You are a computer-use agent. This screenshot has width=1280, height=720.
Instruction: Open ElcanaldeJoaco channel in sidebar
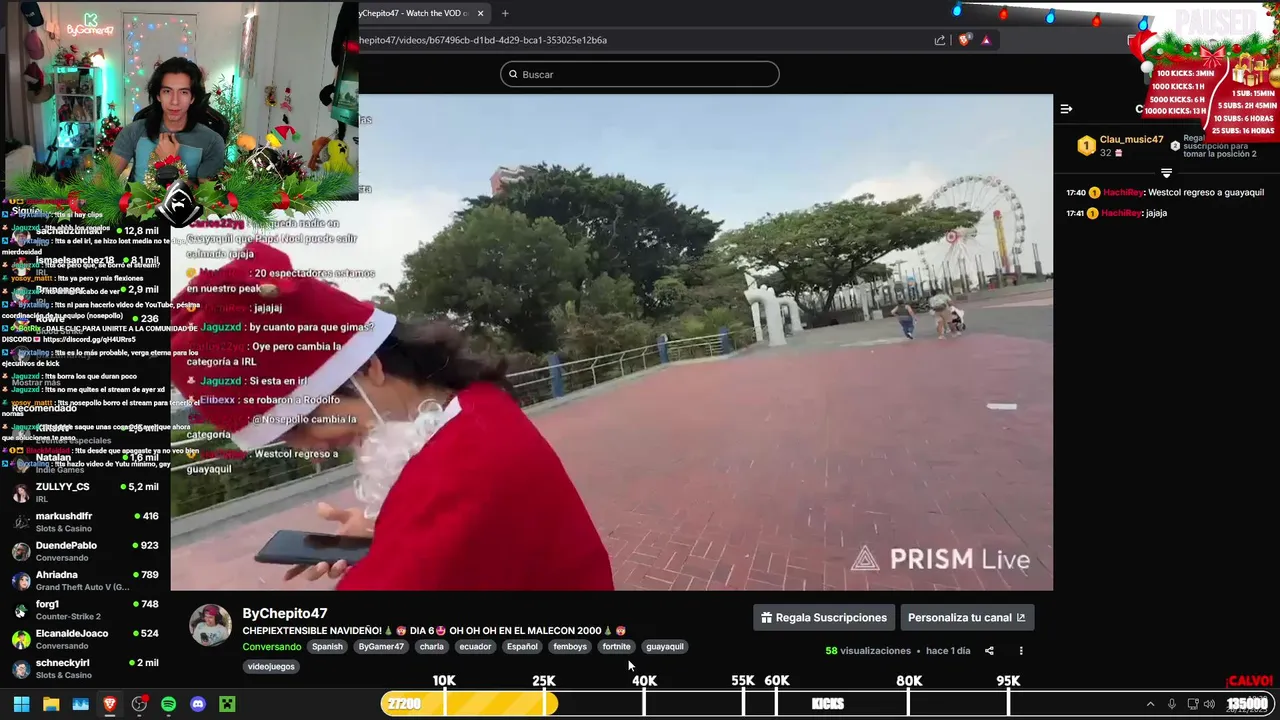click(x=84, y=639)
